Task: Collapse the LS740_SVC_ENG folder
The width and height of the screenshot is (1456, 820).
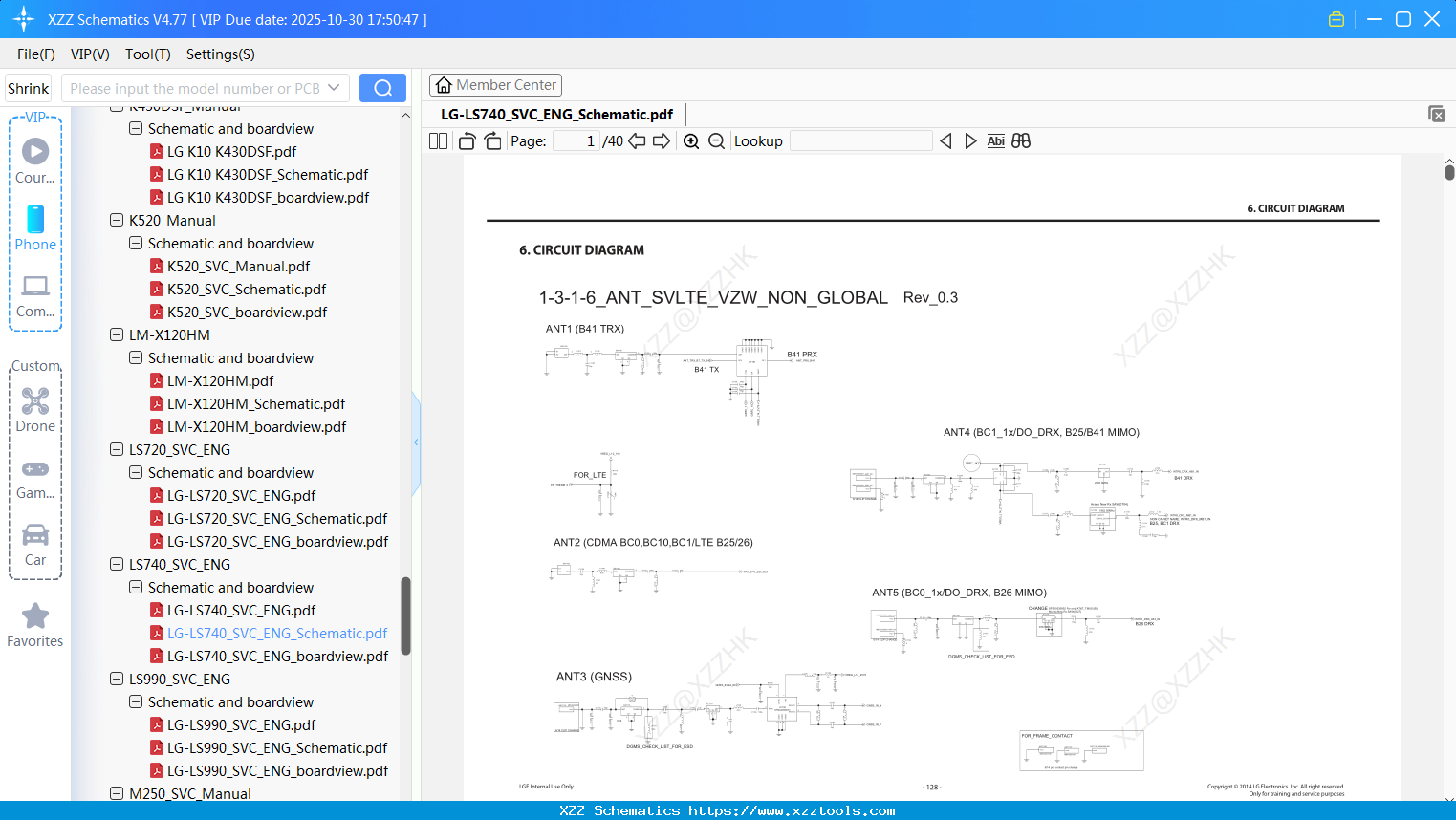Action: (116, 564)
